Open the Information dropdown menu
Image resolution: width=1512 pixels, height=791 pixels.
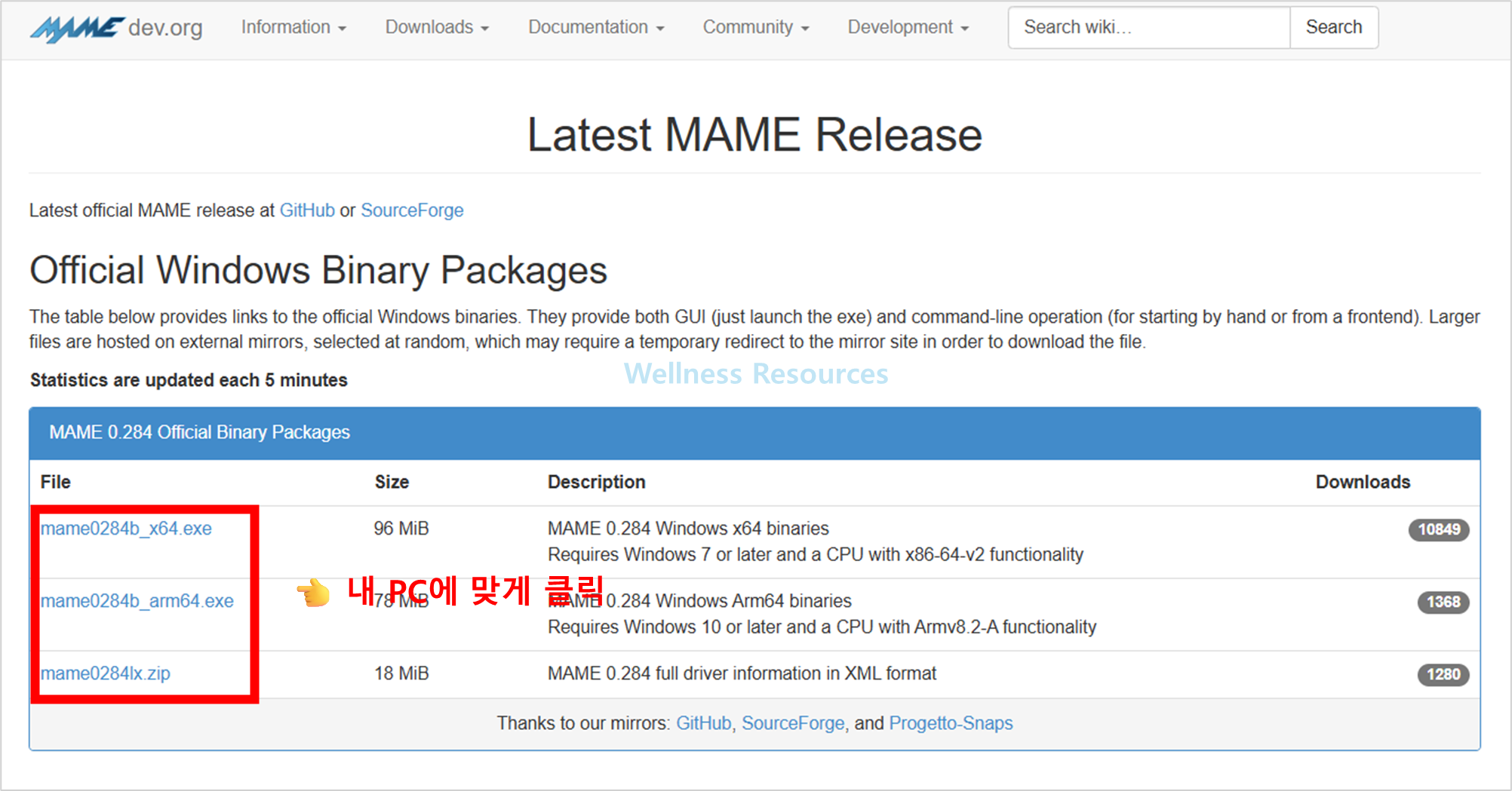[293, 27]
